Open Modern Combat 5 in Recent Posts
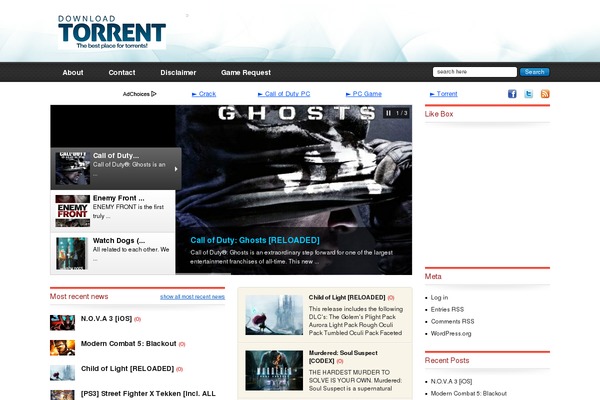 click(469, 393)
